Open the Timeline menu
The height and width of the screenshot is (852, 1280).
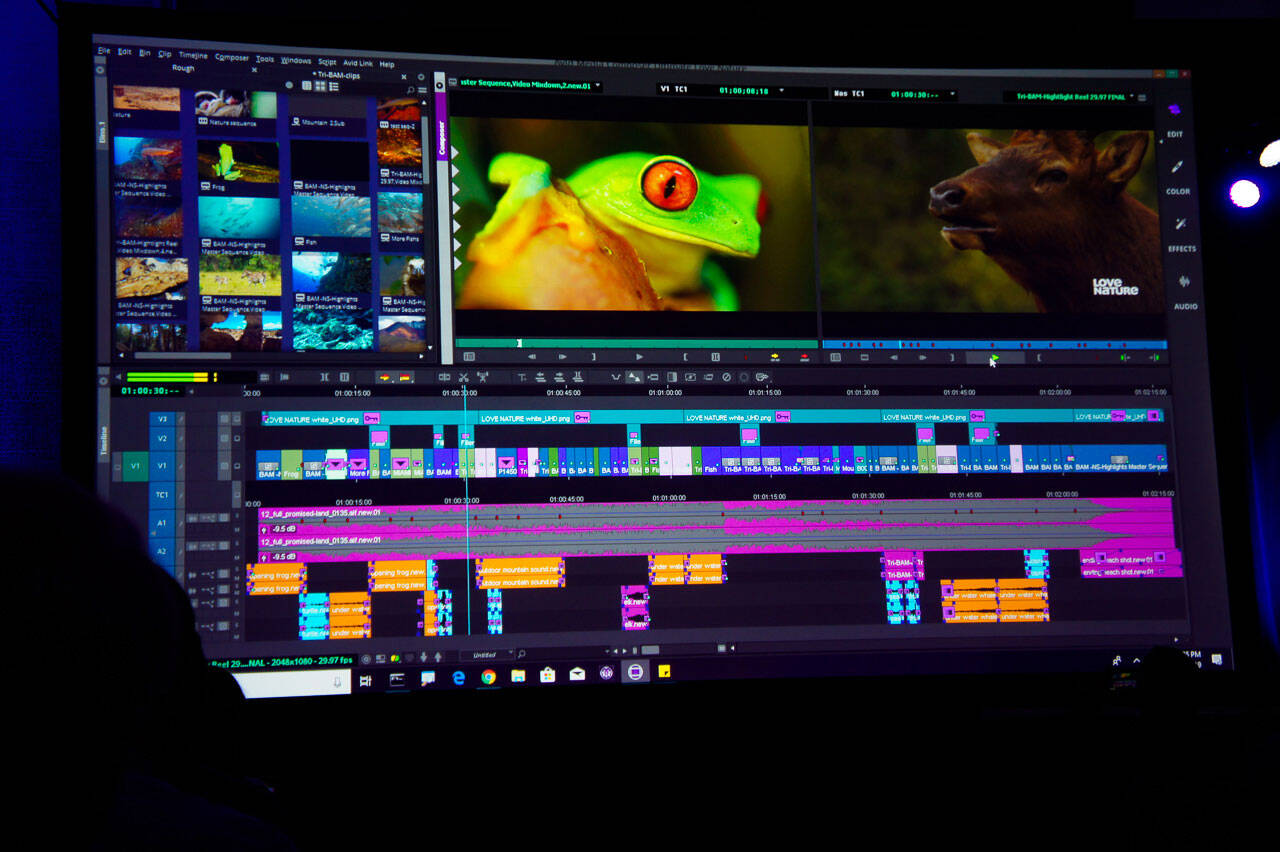coord(193,56)
